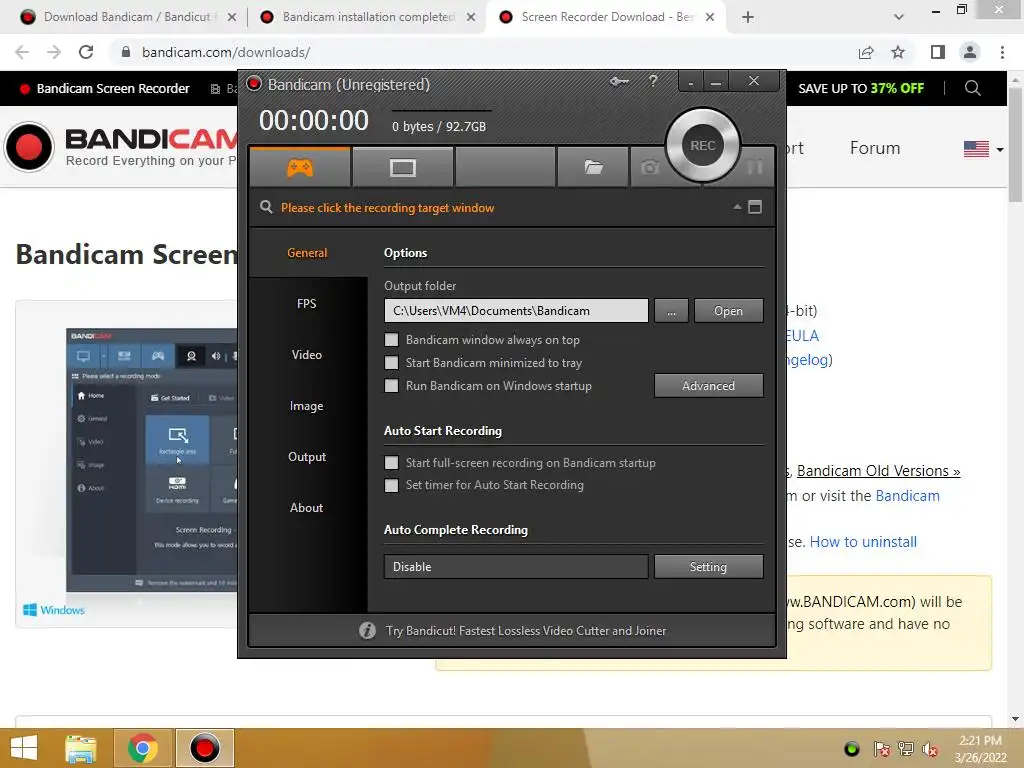Click the Bandicut info icon

[x=367, y=630]
